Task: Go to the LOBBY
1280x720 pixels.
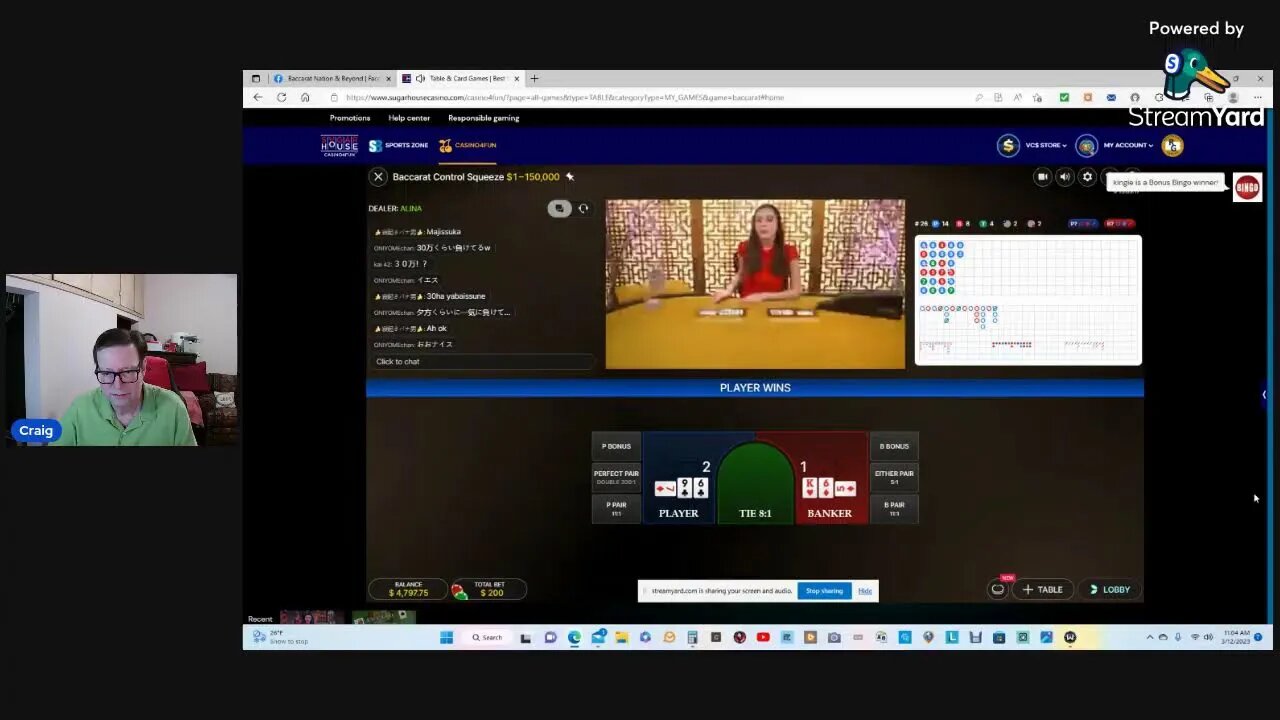Action: [x=1109, y=590]
